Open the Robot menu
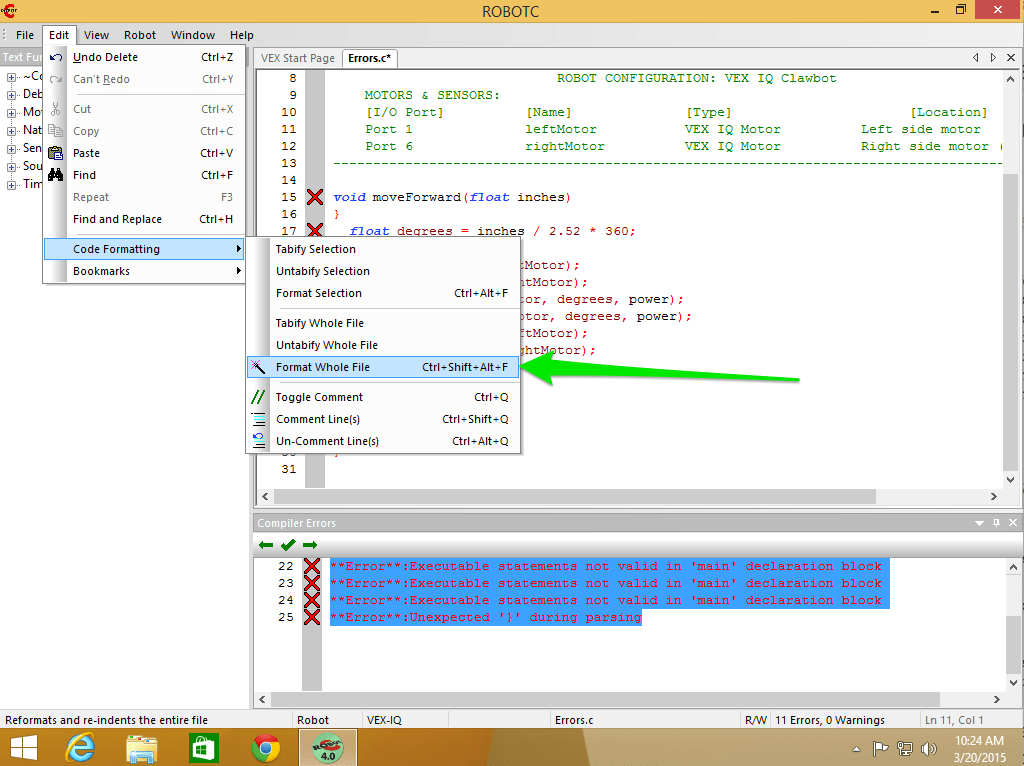The width and height of the screenshot is (1024, 766). [x=140, y=34]
